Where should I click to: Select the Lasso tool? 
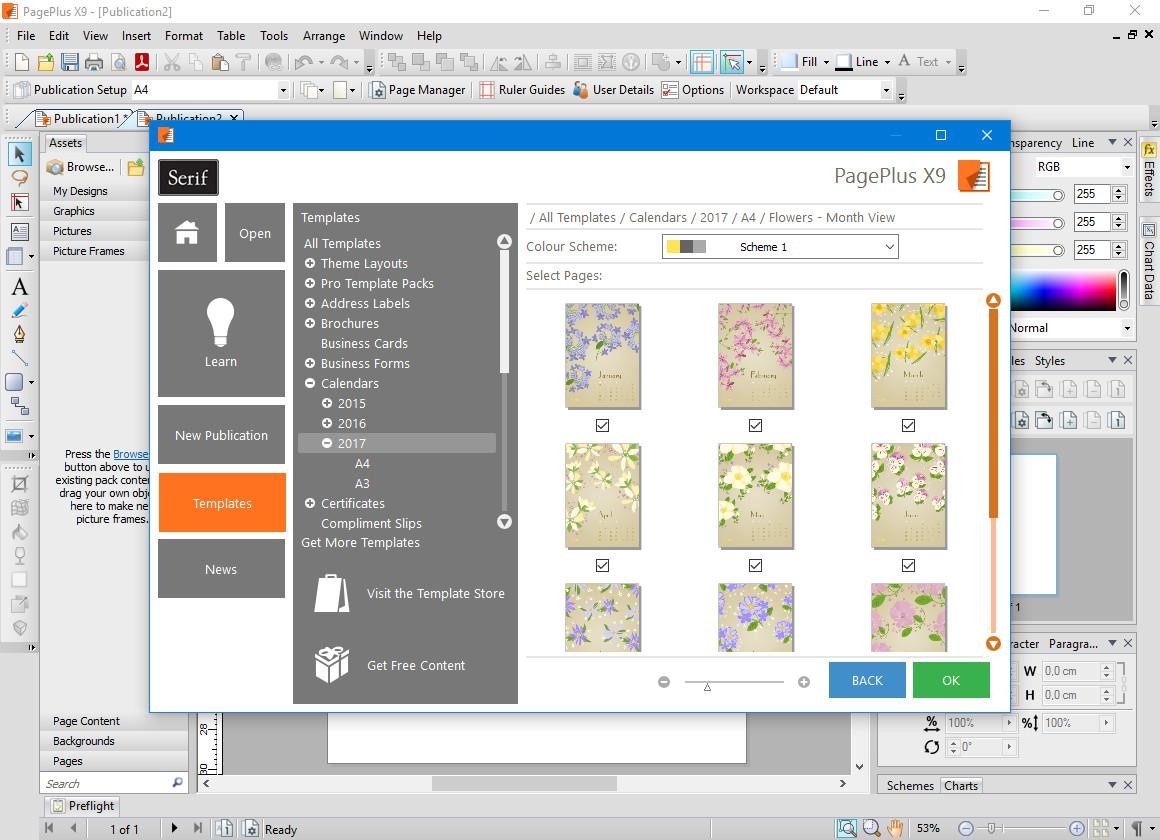pos(20,178)
